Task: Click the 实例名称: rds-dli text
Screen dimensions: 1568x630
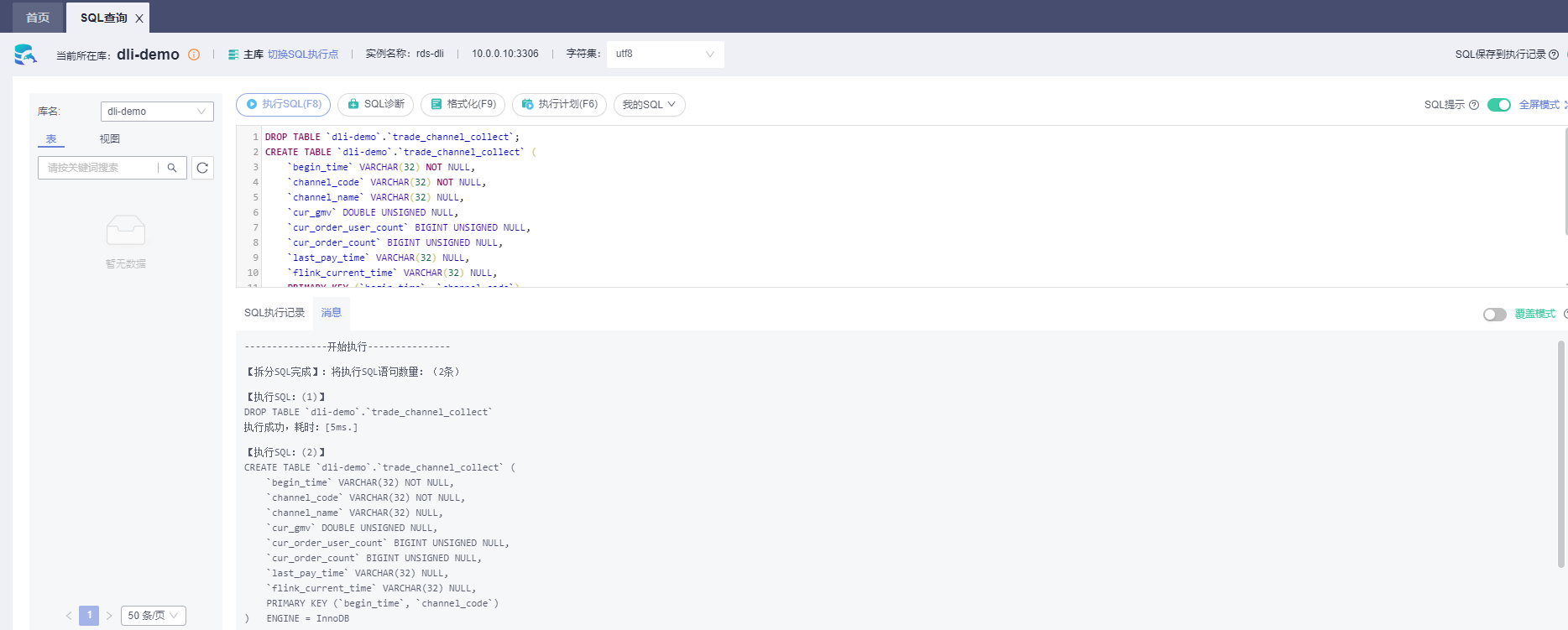Action: click(405, 54)
